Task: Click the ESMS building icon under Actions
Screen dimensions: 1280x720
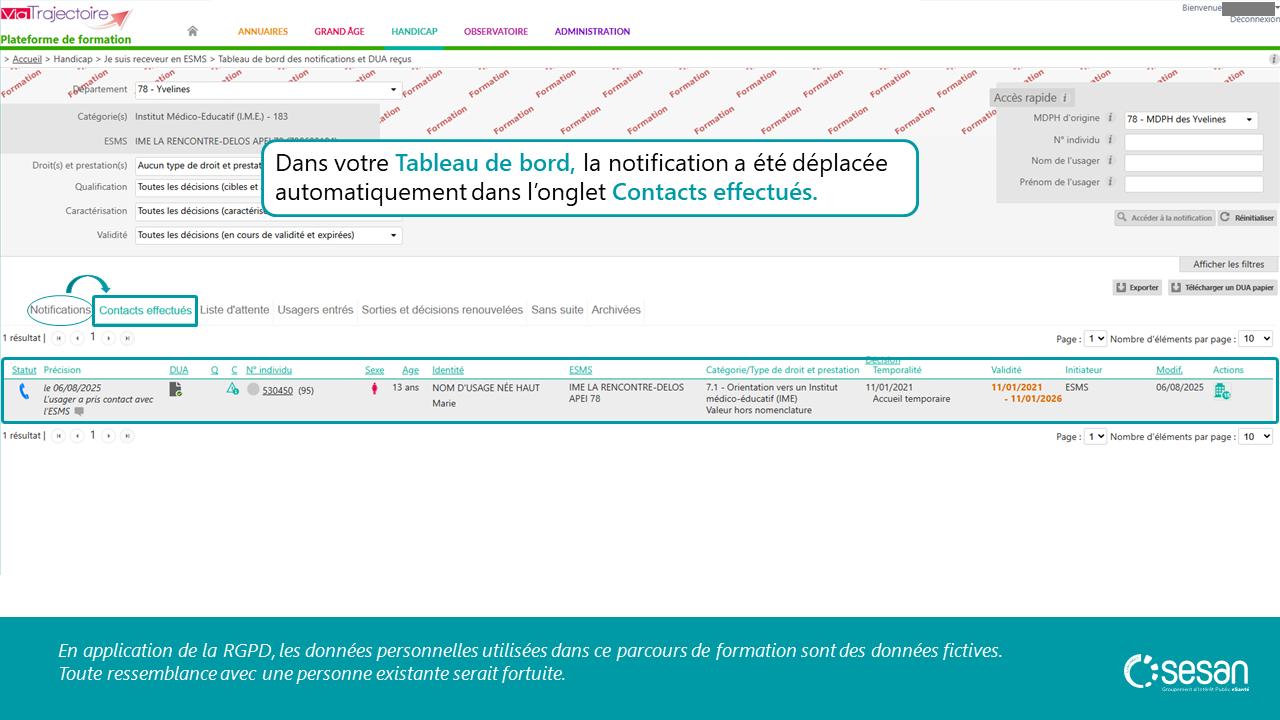Action: tap(1221, 391)
